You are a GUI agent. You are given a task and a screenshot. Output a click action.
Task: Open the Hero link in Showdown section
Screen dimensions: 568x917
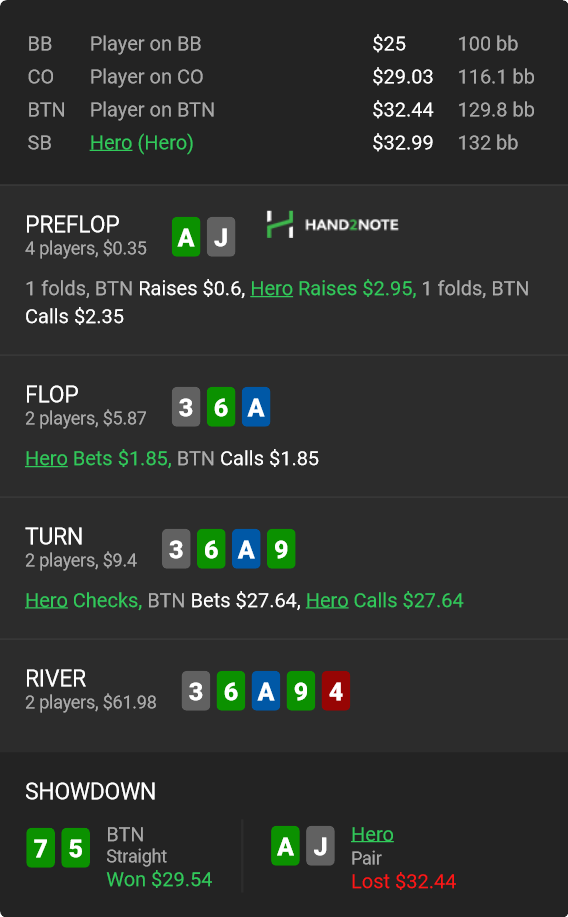click(x=372, y=835)
